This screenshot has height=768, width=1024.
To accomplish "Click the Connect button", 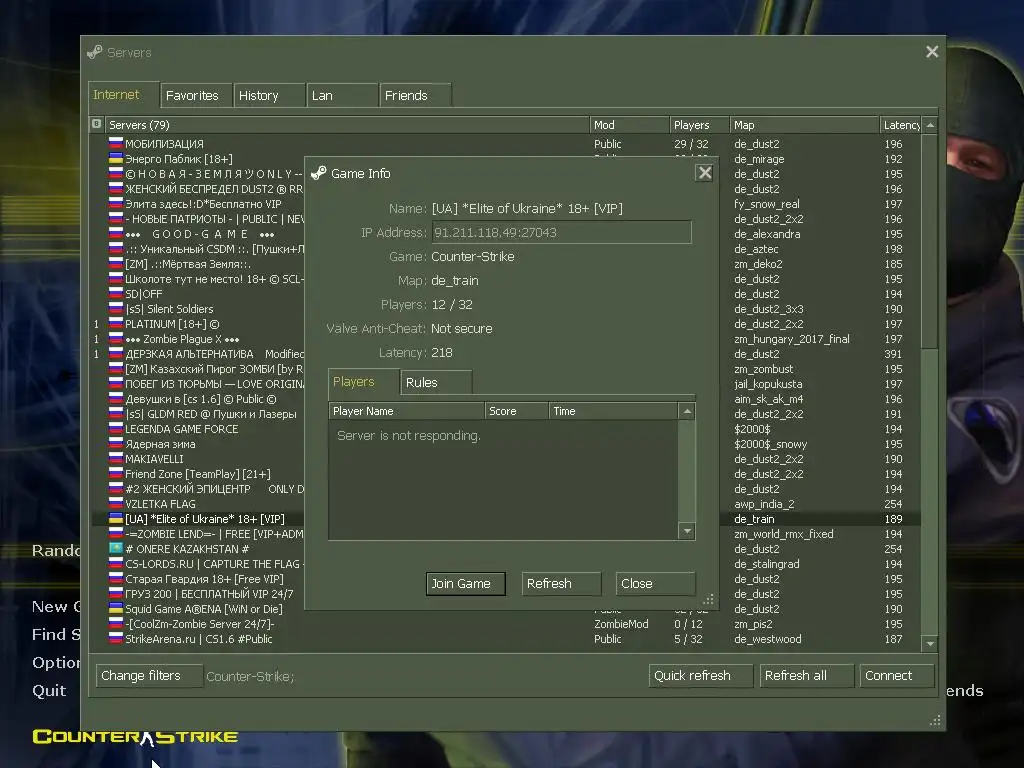I will (897, 676).
